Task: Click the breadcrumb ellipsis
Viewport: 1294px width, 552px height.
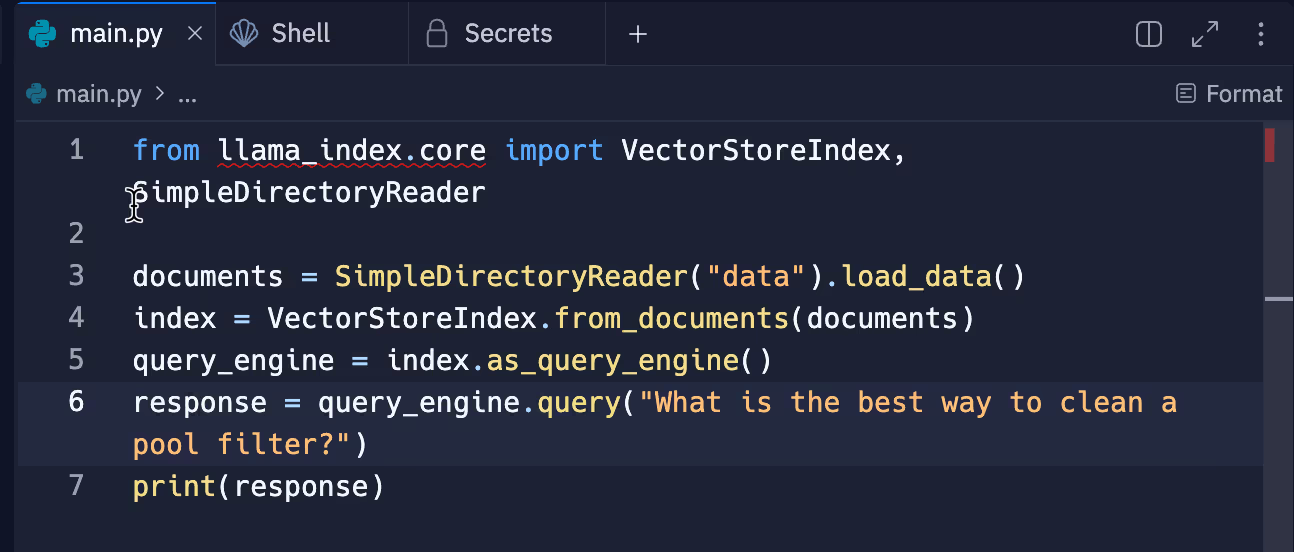Action: 187,95
